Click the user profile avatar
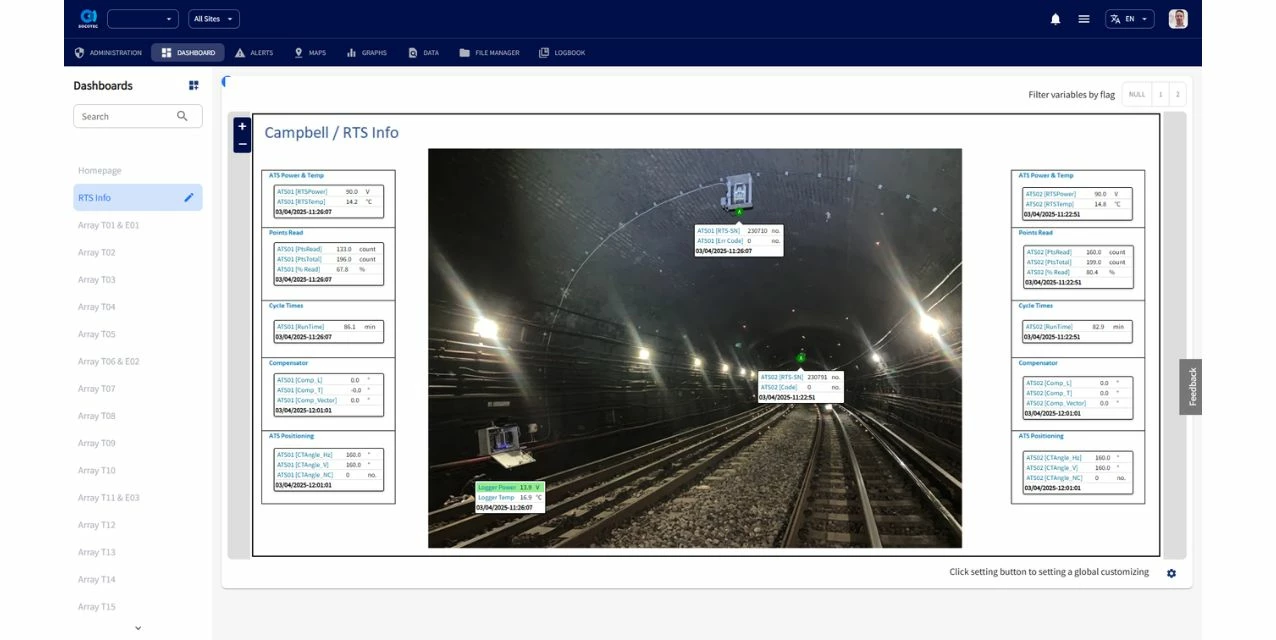1276x640 pixels. pos(1178,19)
